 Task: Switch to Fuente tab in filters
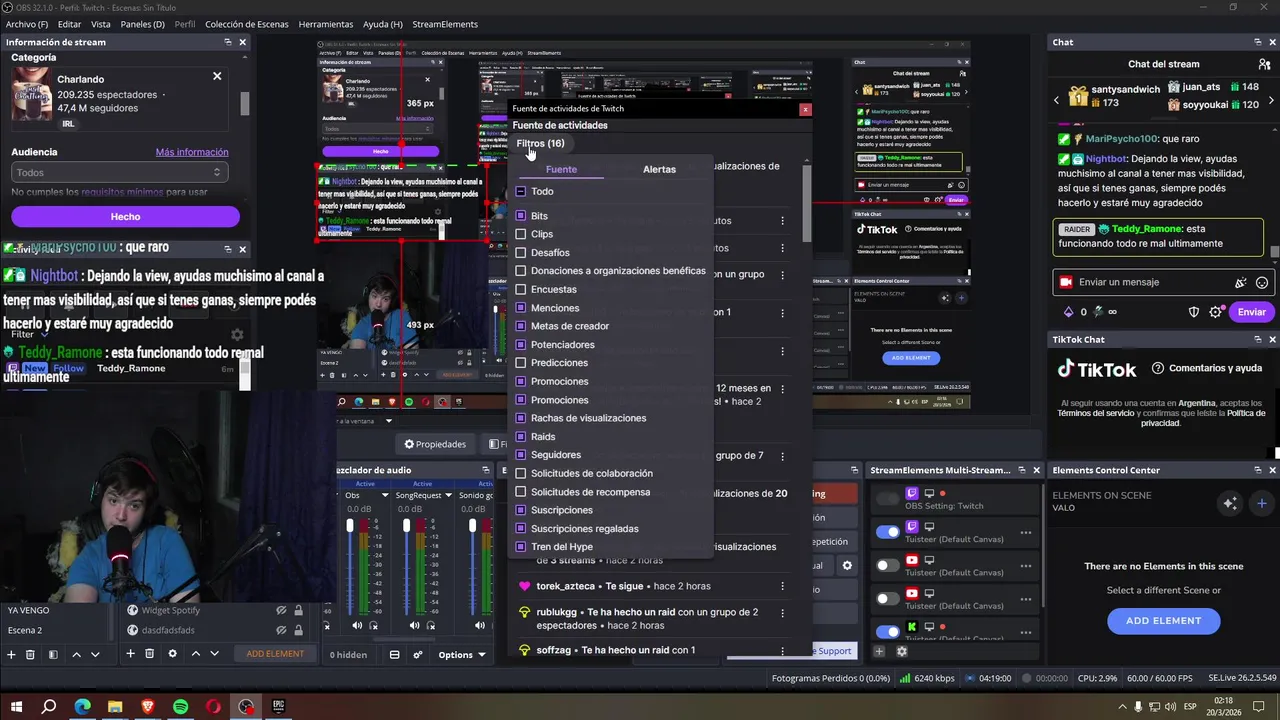point(561,169)
